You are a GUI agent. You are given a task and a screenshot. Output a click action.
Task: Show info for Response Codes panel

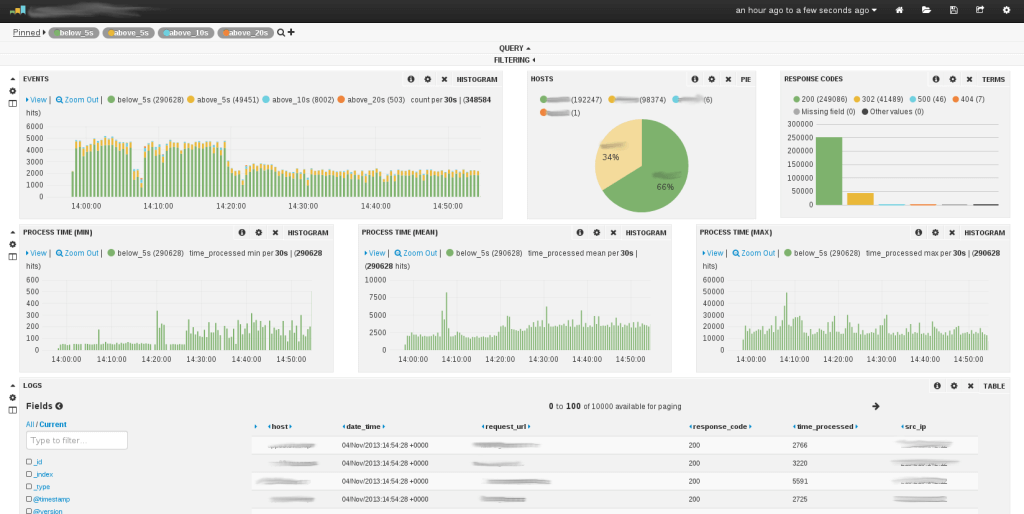(935, 78)
